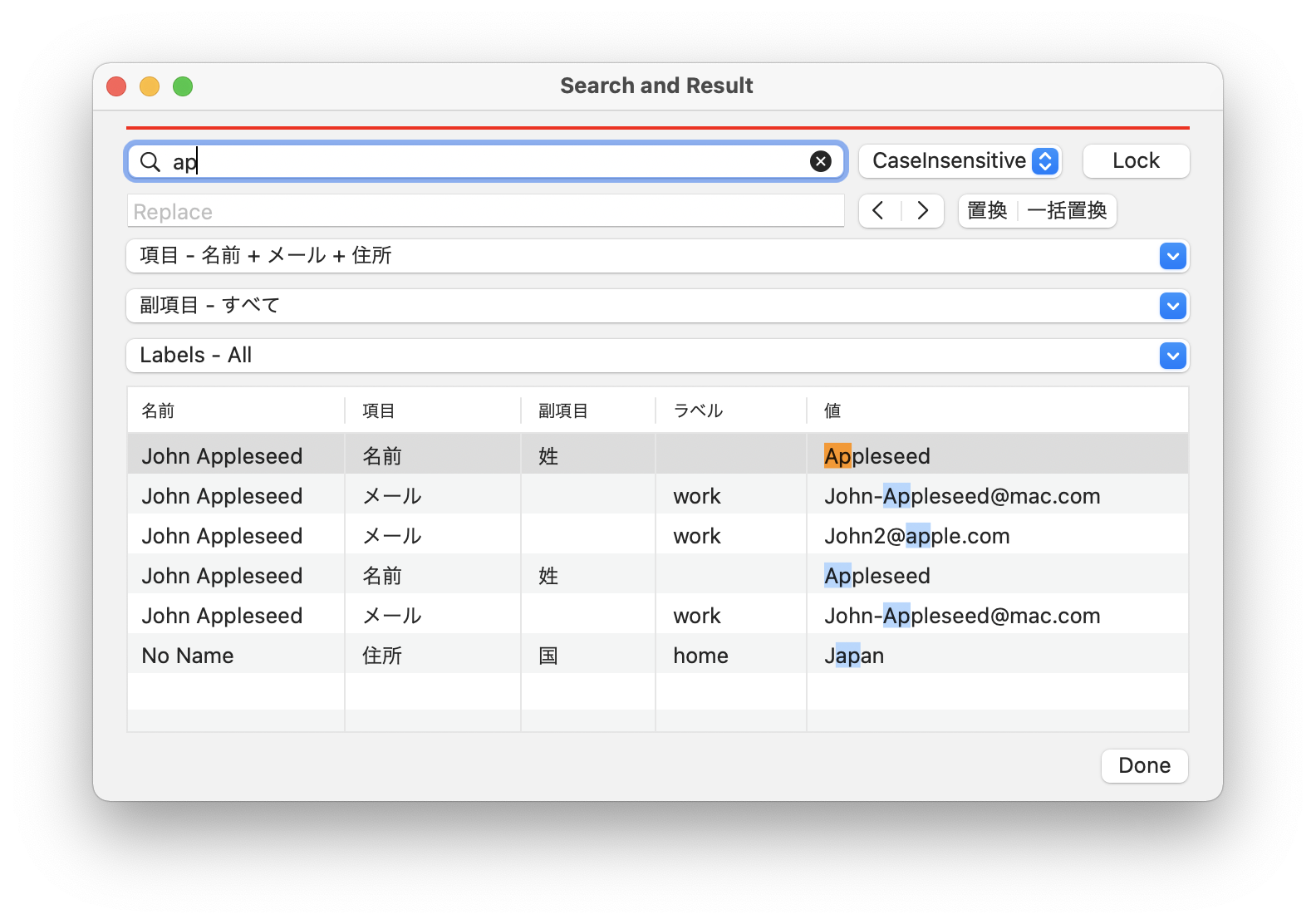Image resolution: width=1316 pixels, height=924 pixels.
Task: Sort by the 項目 column header
Action: pos(432,410)
